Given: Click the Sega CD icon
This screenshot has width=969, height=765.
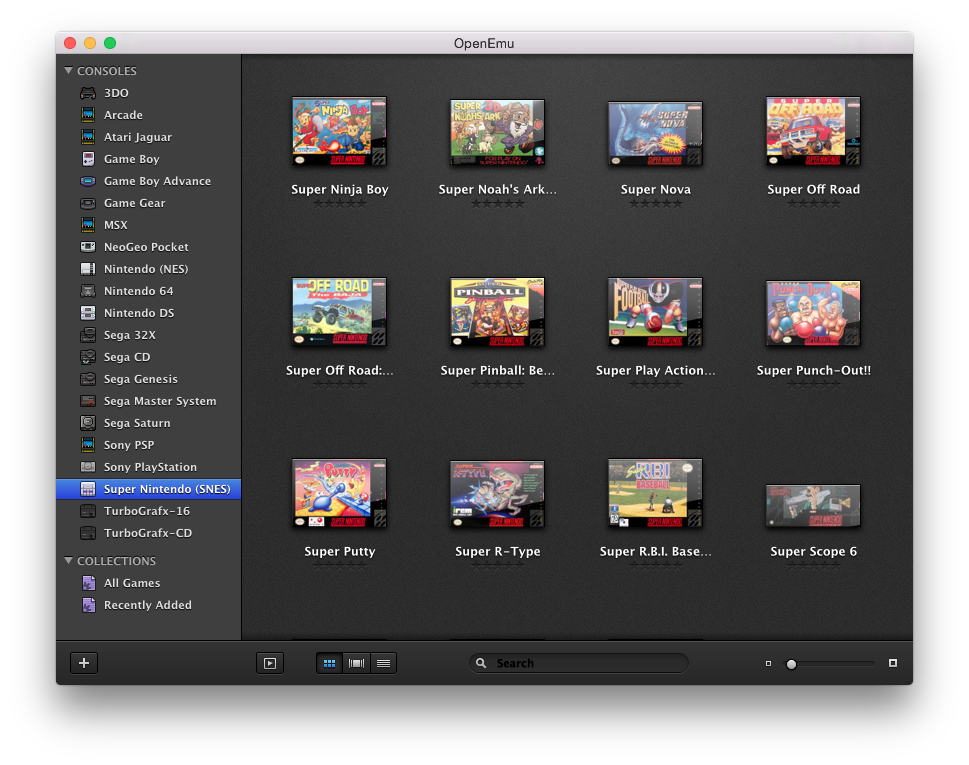Looking at the screenshot, I should click(x=88, y=357).
